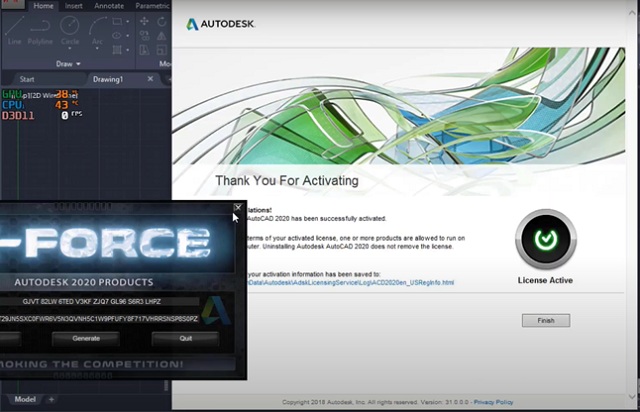The width and height of the screenshot is (640, 412).
Task: Activate the Stretch tool icon
Action: tap(144, 50)
